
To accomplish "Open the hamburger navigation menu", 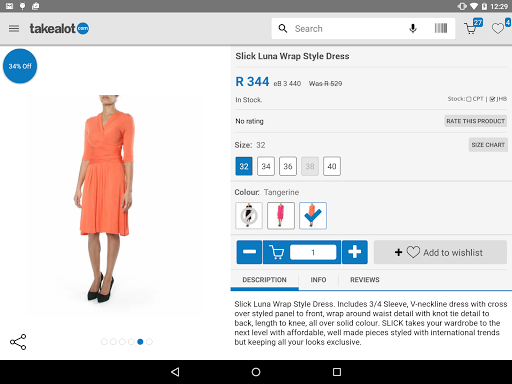I will tap(14, 29).
